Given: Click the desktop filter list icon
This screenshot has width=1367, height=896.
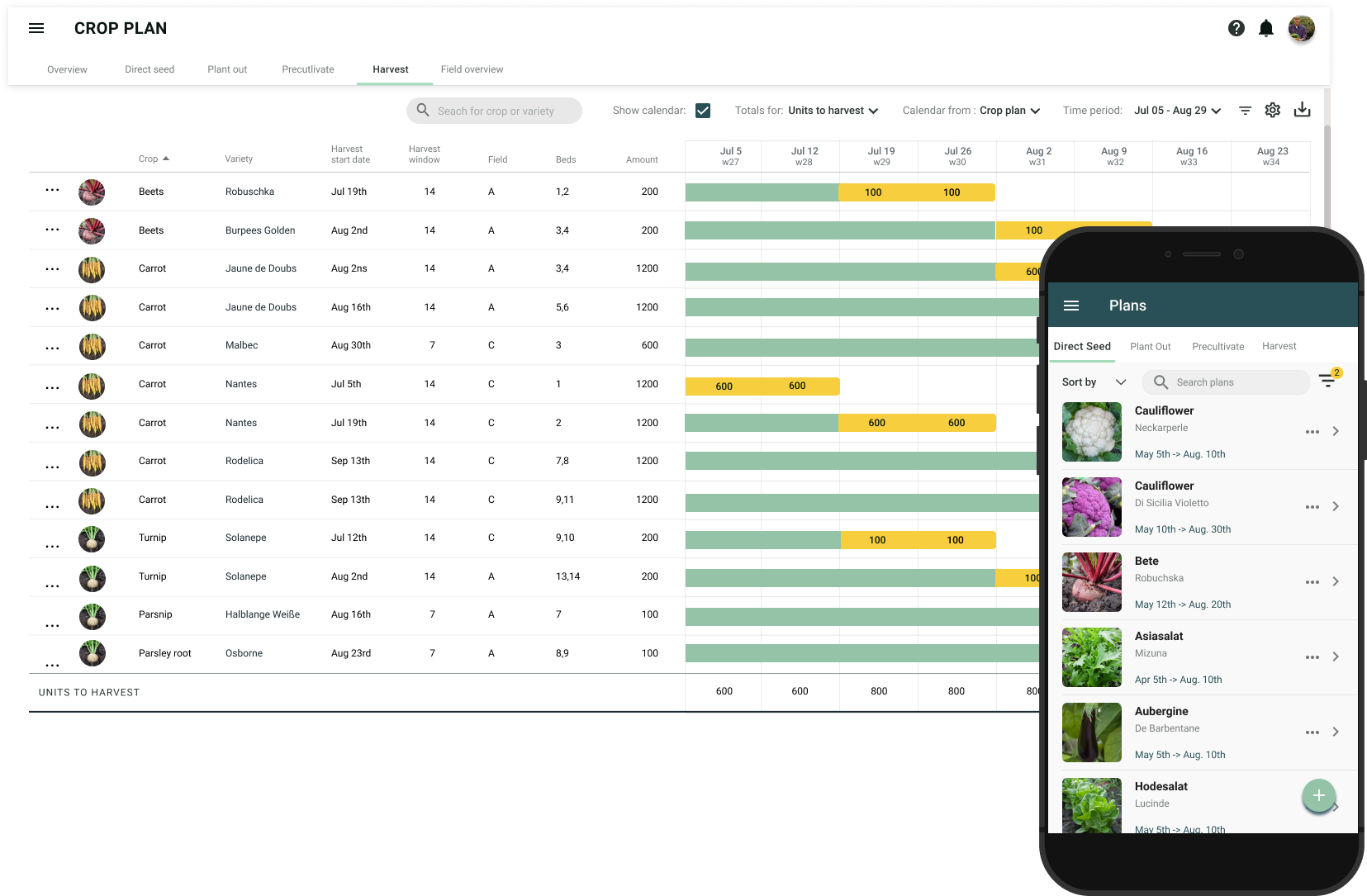Looking at the screenshot, I should 1246,111.
